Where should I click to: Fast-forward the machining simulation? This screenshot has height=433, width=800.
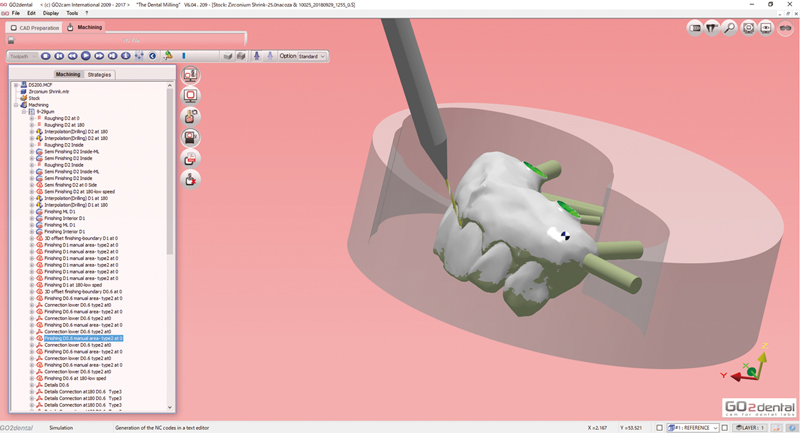(99, 56)
